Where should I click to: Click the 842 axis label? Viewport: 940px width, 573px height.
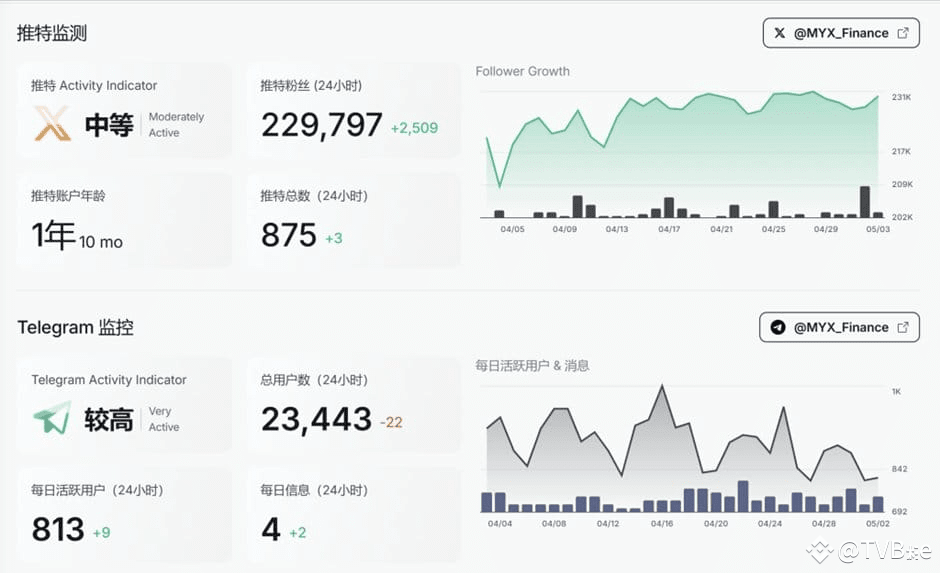point(899,469)
